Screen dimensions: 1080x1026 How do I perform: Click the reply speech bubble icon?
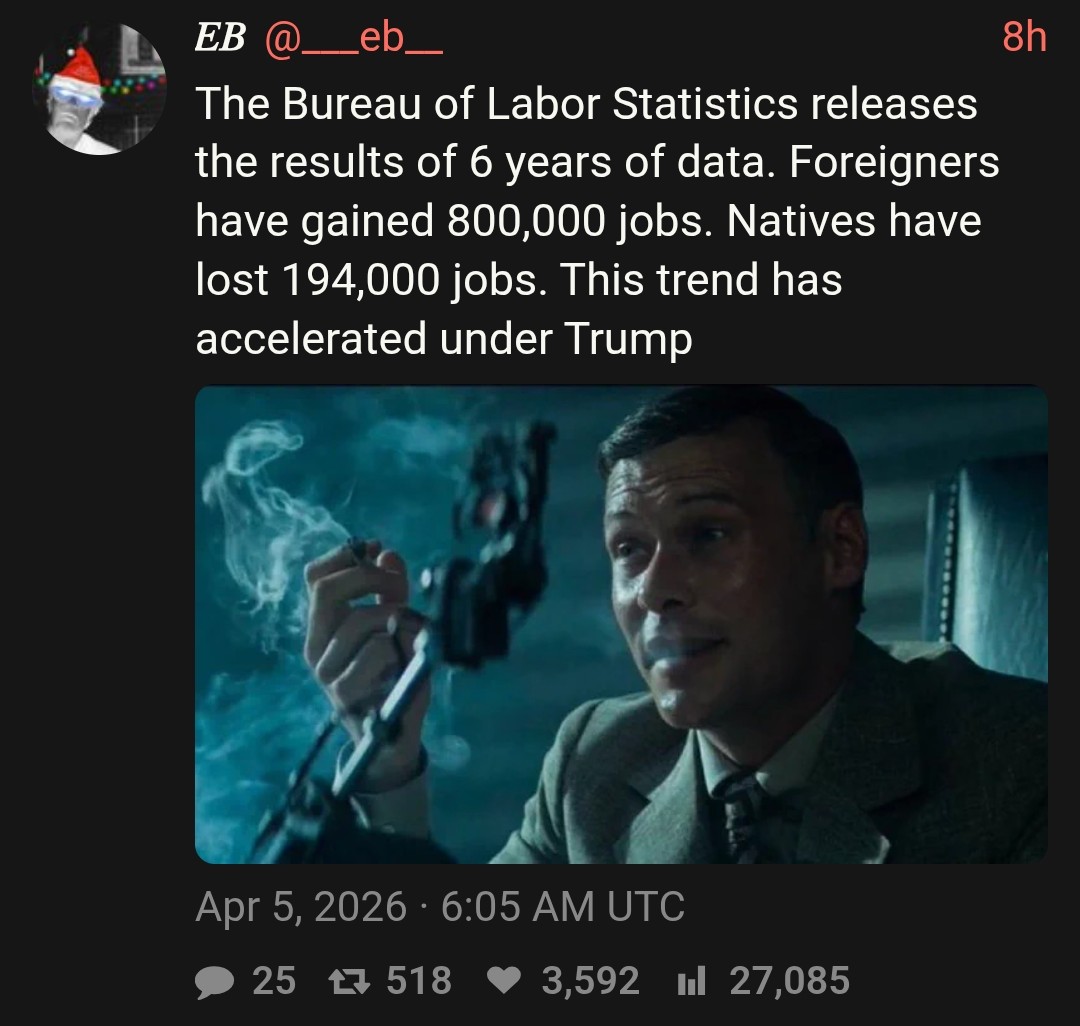[213, 981]
